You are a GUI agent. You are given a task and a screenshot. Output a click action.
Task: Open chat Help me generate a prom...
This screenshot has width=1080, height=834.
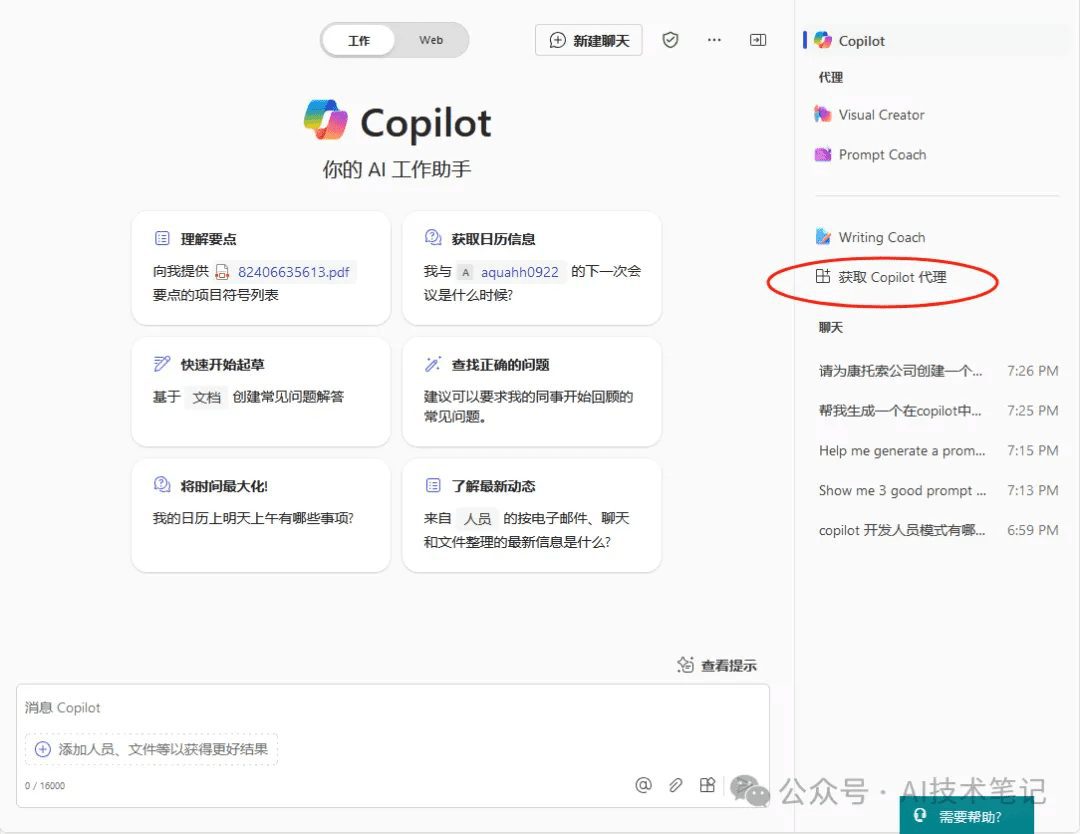[938, 451]
